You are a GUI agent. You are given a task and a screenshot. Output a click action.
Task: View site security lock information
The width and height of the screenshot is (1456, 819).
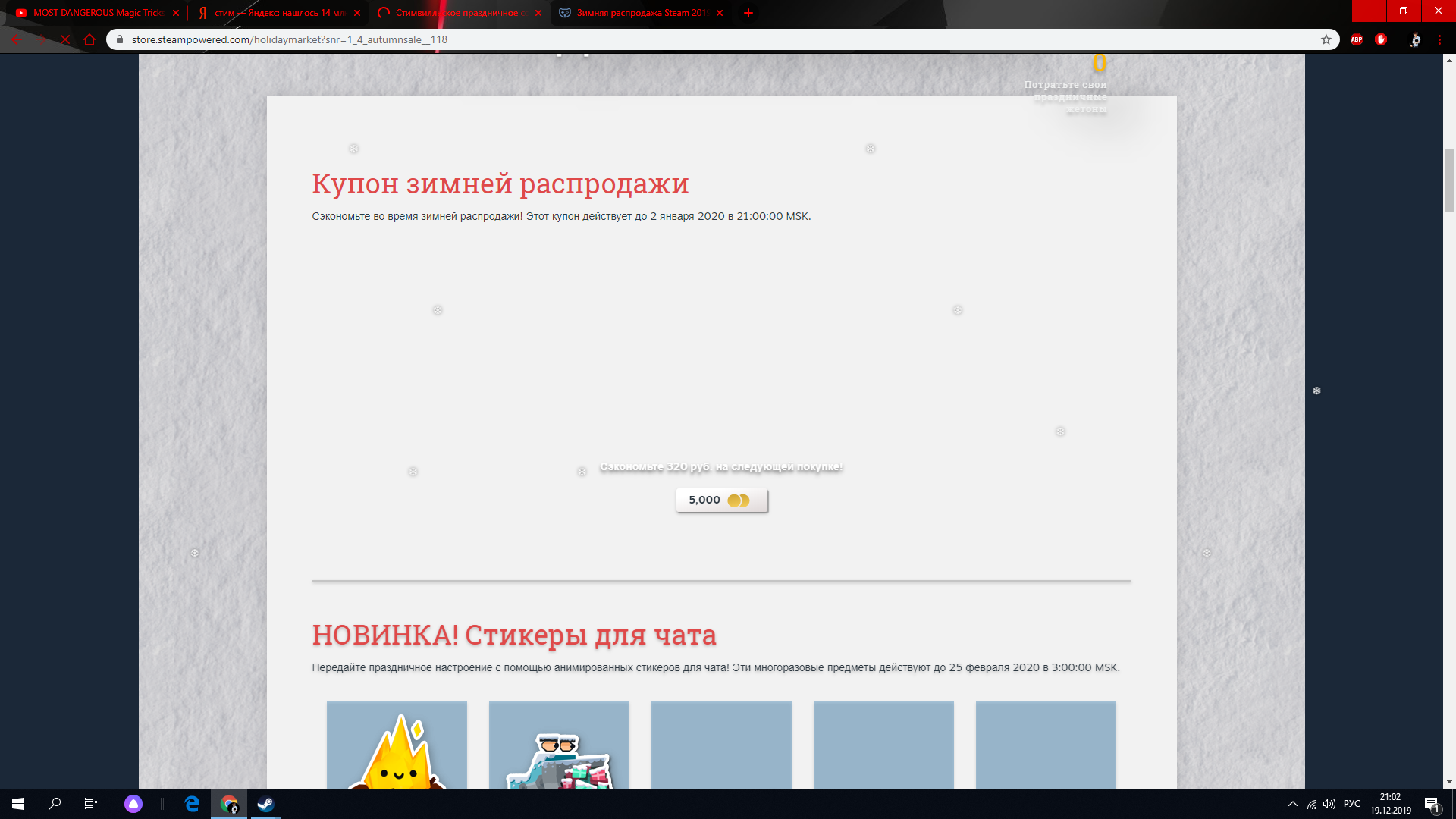coord(119,39)
